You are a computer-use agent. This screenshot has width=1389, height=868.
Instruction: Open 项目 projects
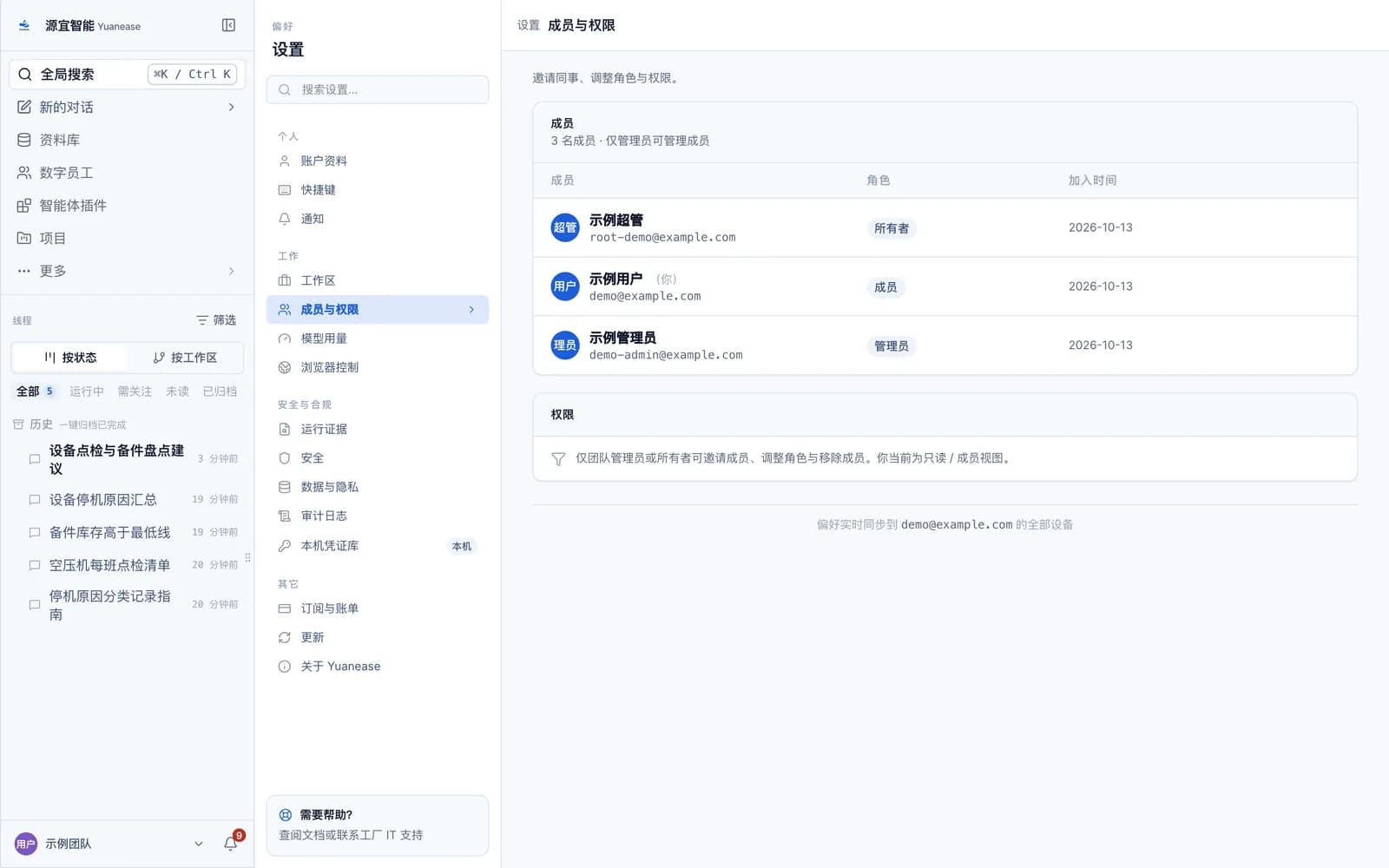[127, 238]
